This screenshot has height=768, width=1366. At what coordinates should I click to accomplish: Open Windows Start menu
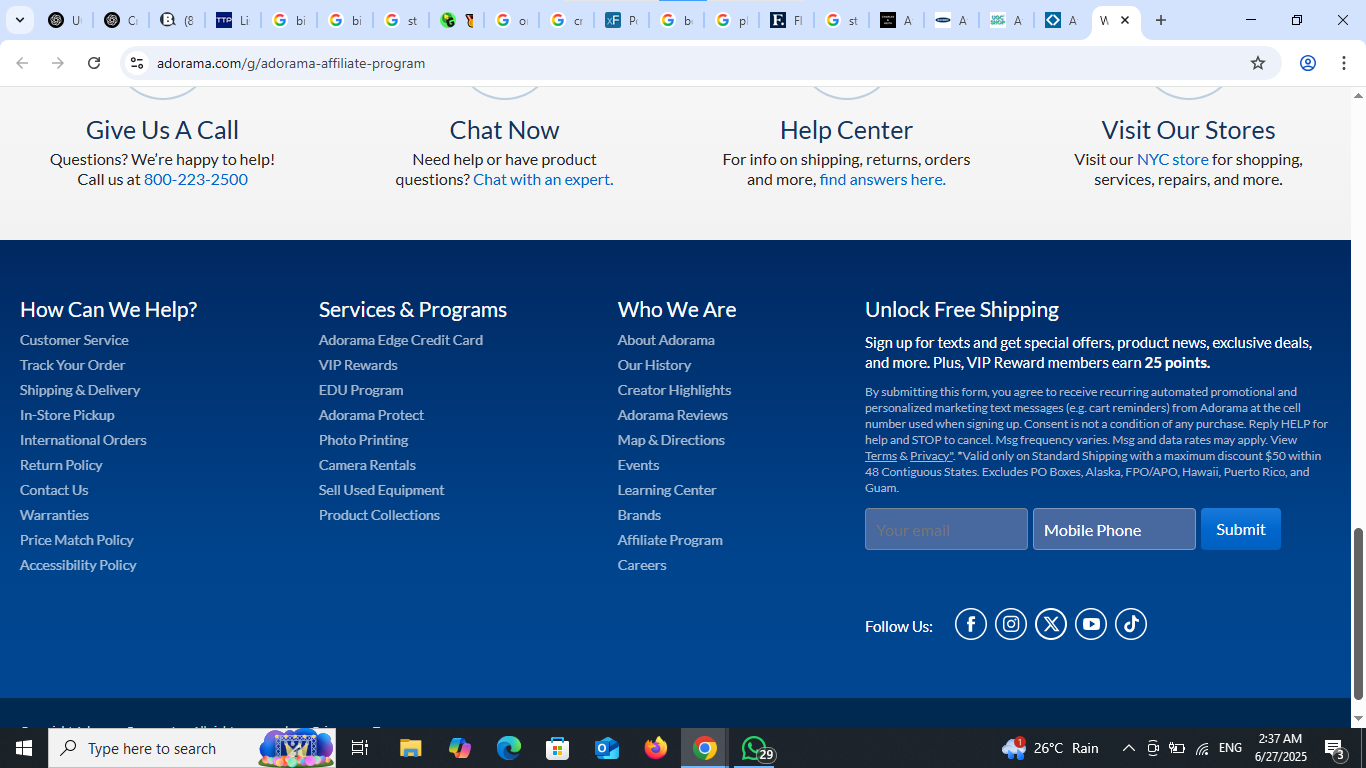coord(24,748)
